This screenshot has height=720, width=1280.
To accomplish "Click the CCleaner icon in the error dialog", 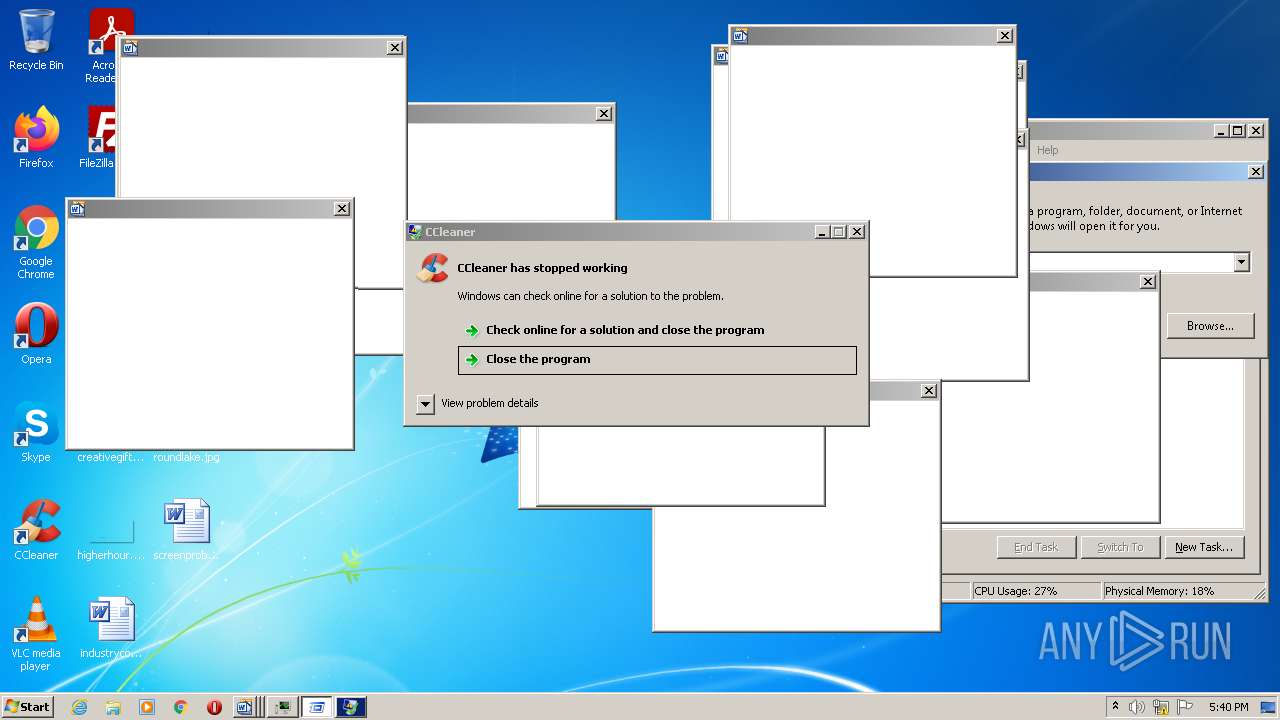I will 433,268.
